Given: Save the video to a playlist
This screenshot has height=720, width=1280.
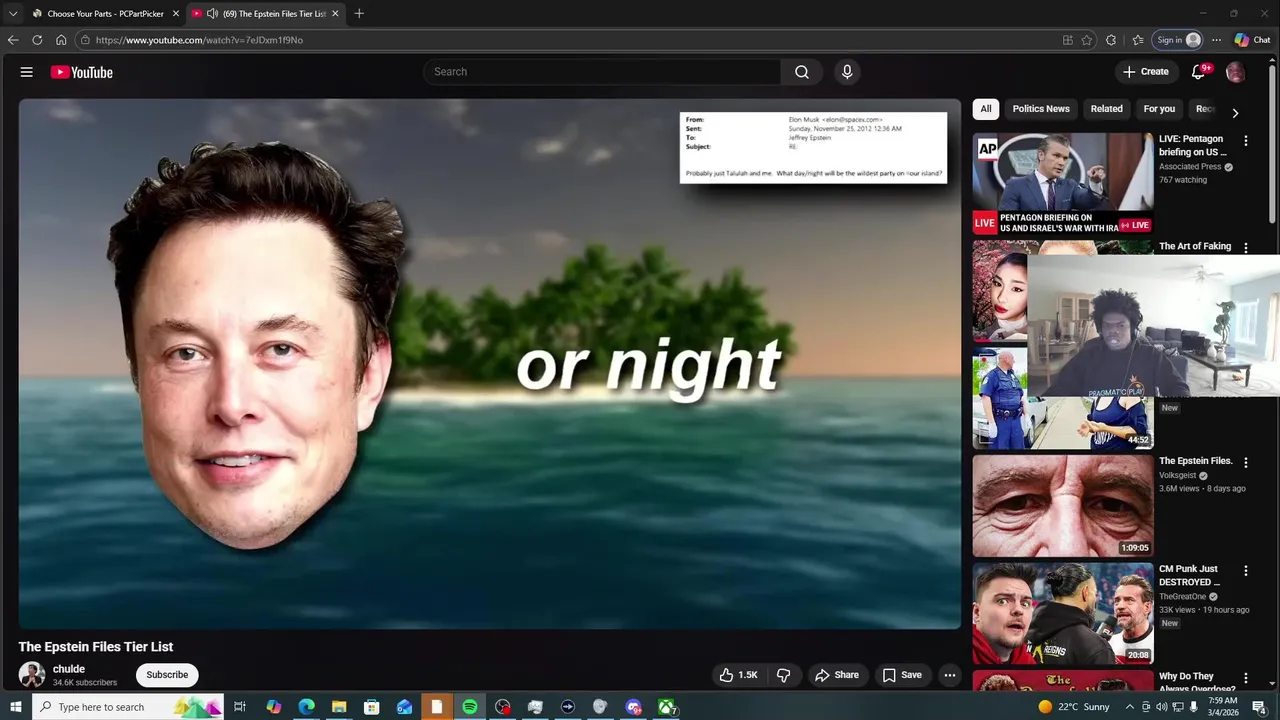Looking at the screenshot, I should pyautogui.click(x=902, y=675).
